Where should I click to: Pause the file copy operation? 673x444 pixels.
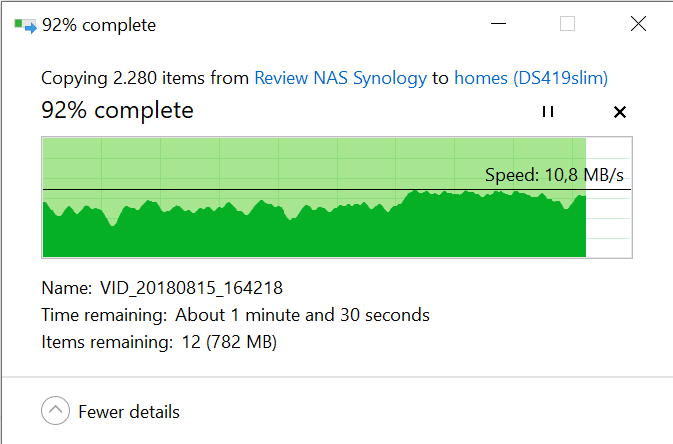click(548, 112)
